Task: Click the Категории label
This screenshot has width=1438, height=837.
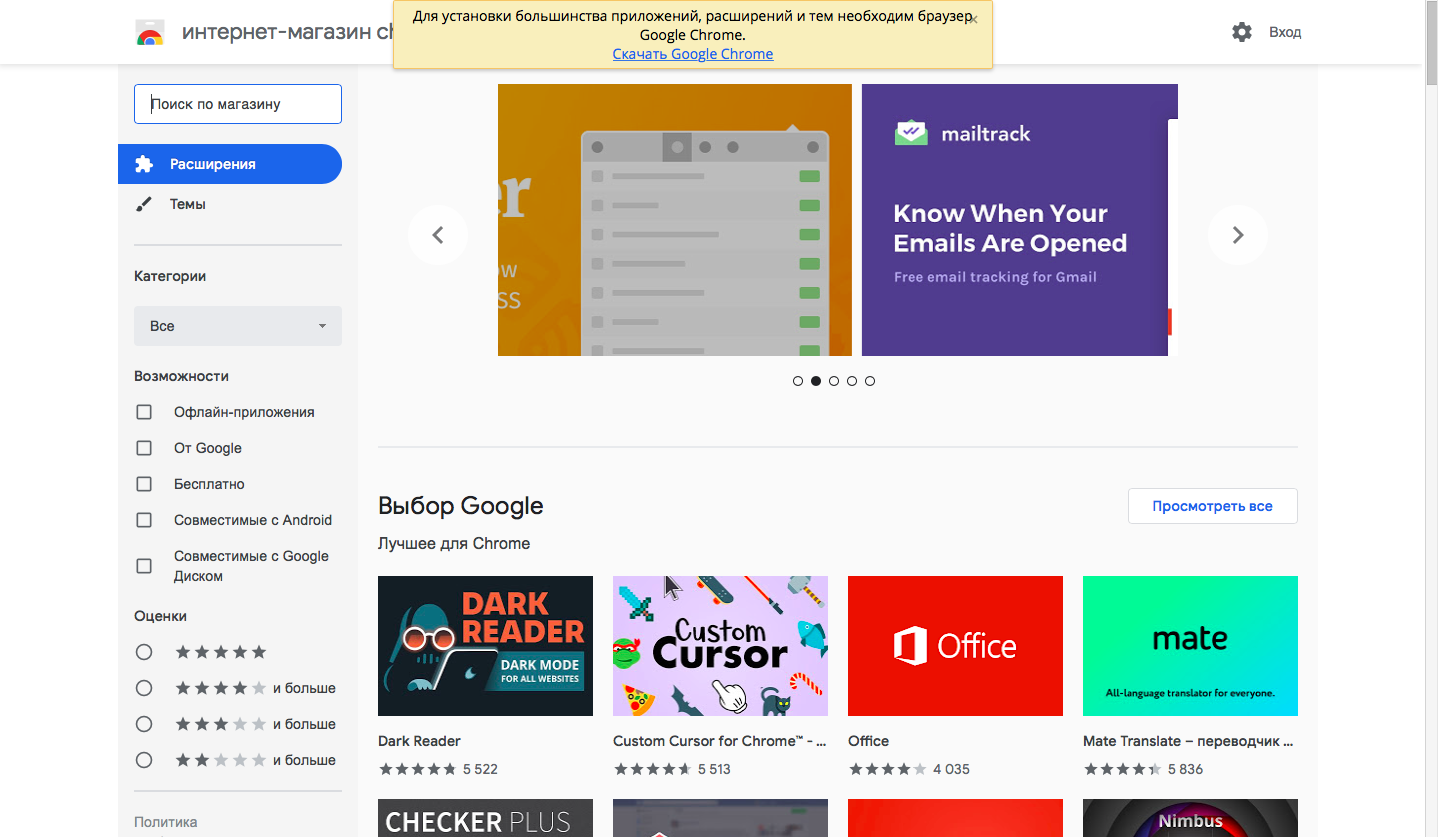Action: (170, 276)
